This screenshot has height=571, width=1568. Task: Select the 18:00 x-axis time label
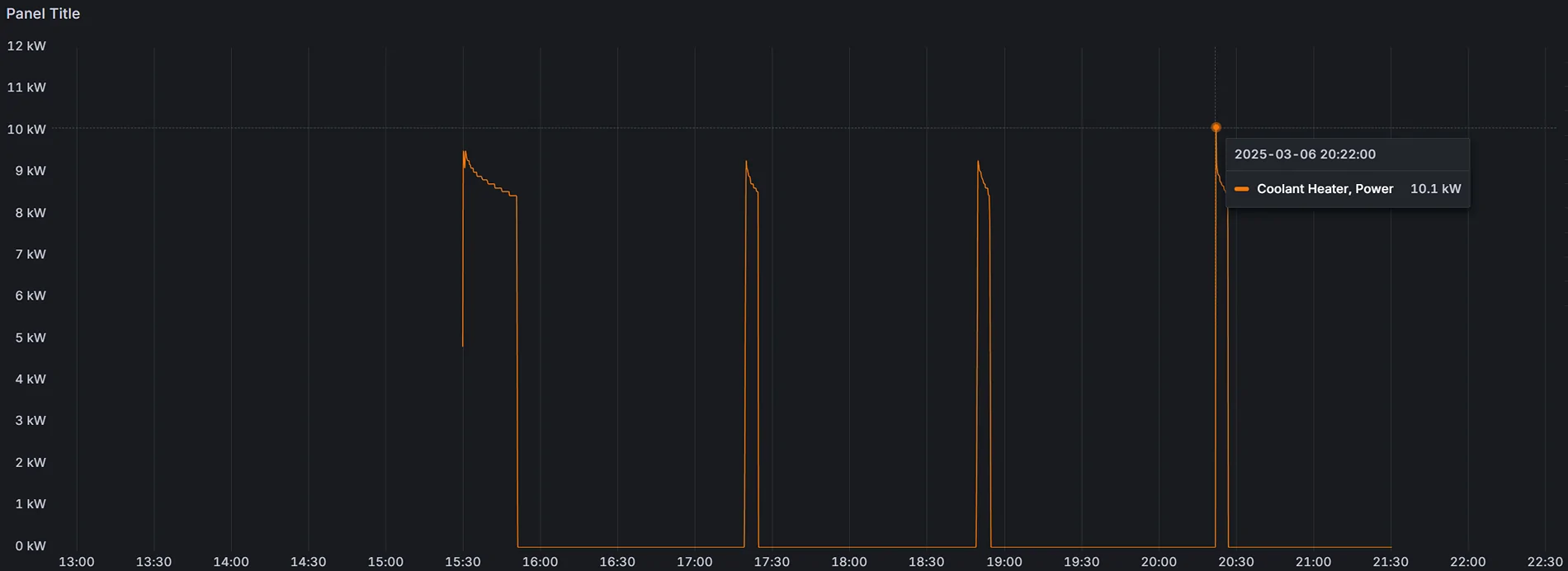(x=848, y=562)
